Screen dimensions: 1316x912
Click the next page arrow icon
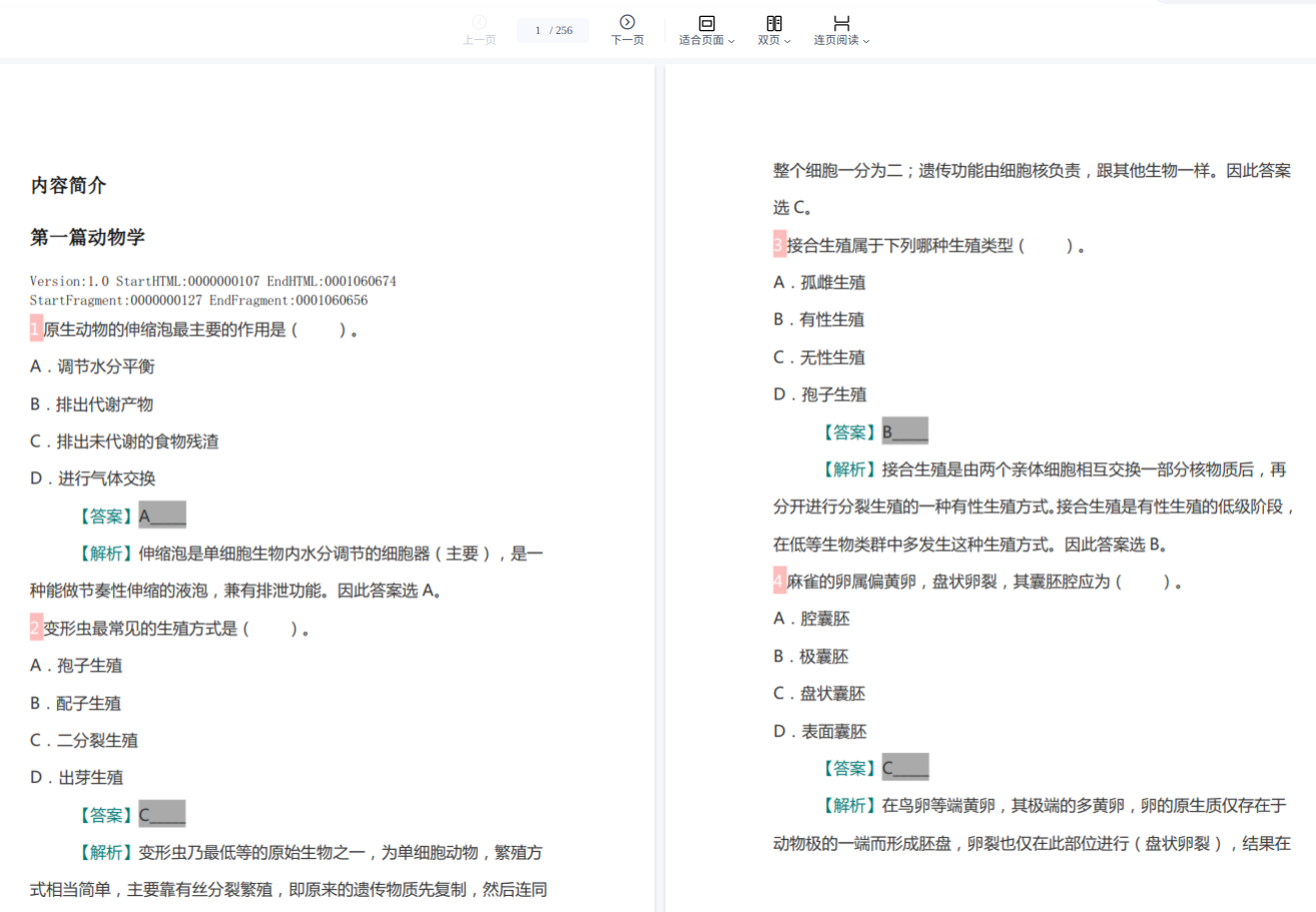pos(627,22)
